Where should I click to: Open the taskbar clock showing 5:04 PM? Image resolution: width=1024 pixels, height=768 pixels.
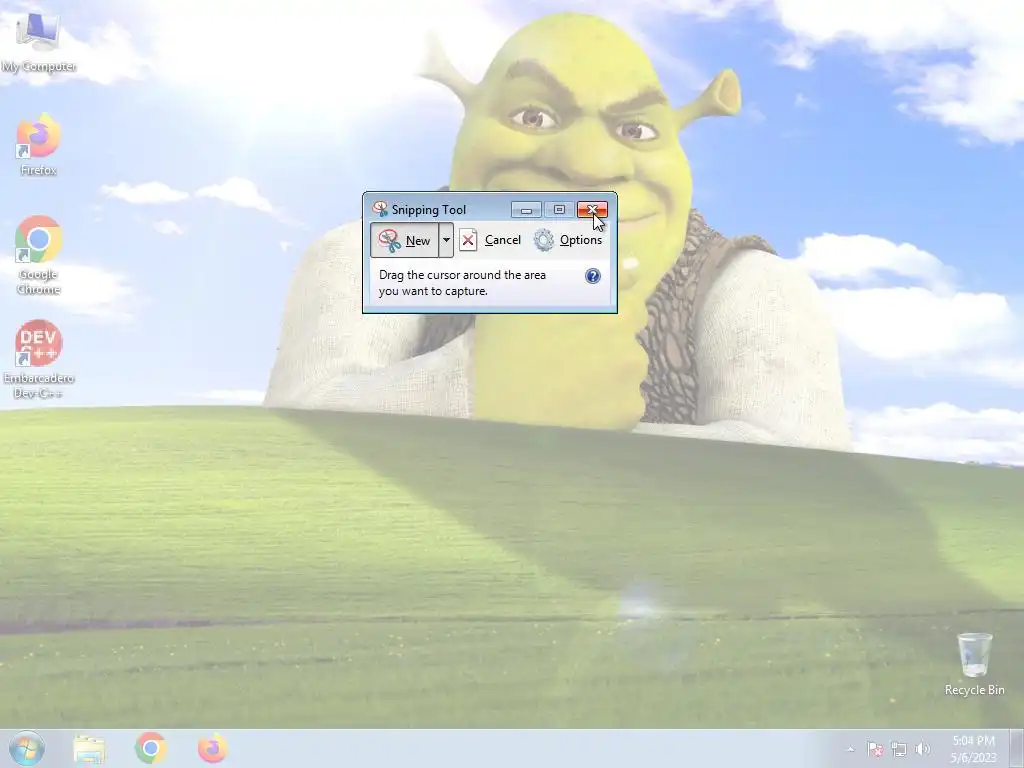click(x=973, y=749)
